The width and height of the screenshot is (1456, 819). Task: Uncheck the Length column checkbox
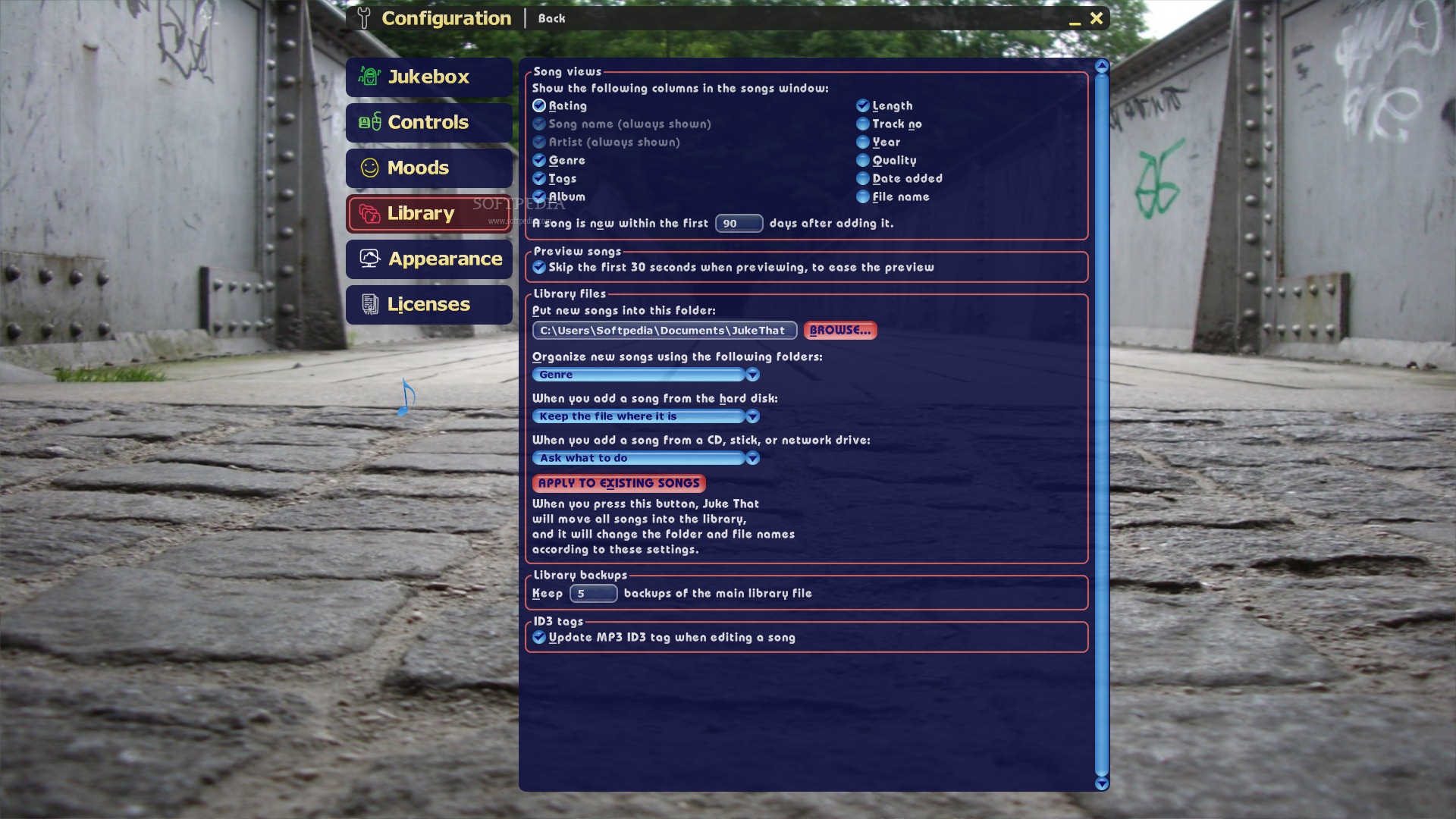[863, 105]
